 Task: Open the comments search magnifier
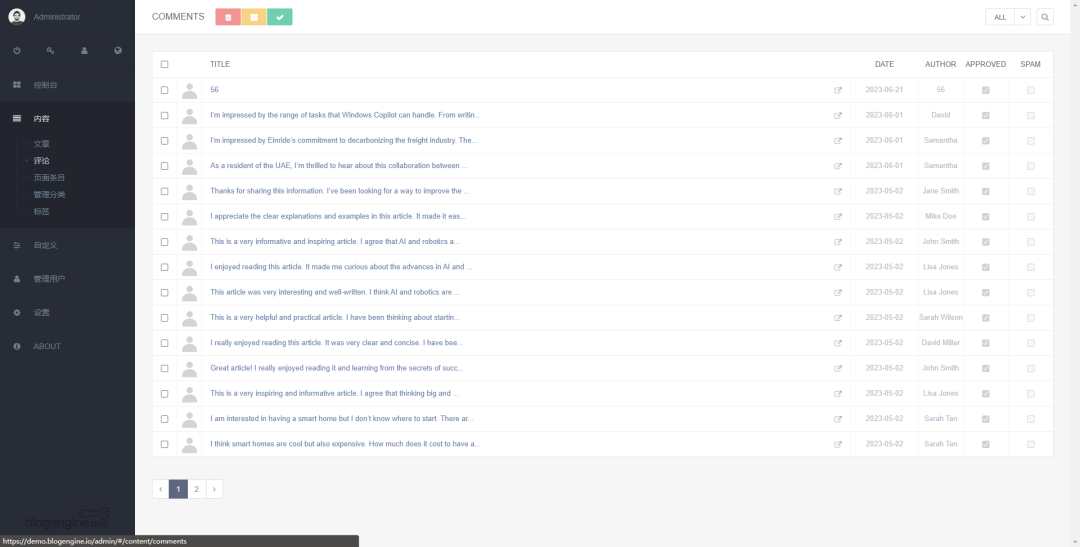1045,17
